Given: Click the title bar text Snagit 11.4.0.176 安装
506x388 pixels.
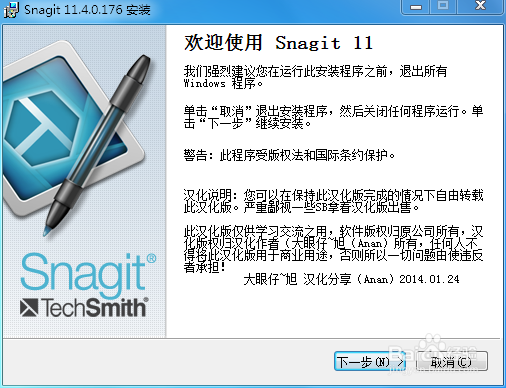Looking at the screenshot, I should pos(87,10).
